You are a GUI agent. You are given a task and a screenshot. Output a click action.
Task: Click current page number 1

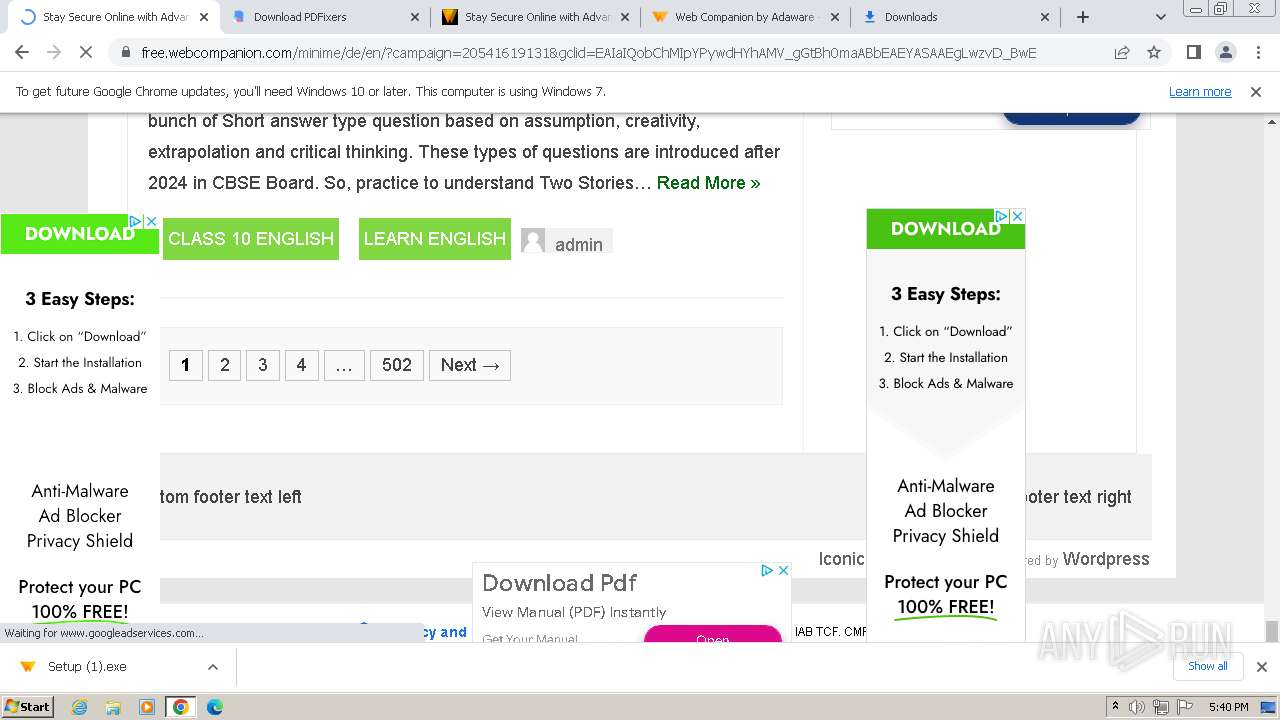point(185,365)
